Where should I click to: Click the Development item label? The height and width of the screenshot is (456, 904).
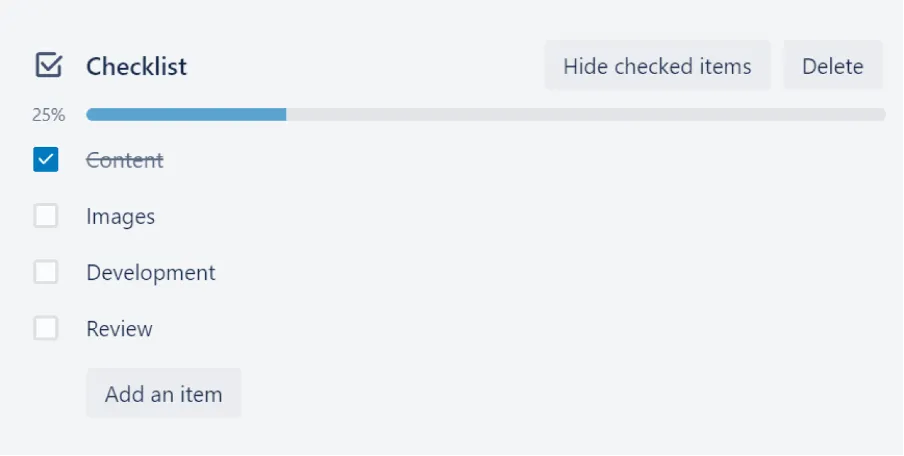[x=151, y=272]
